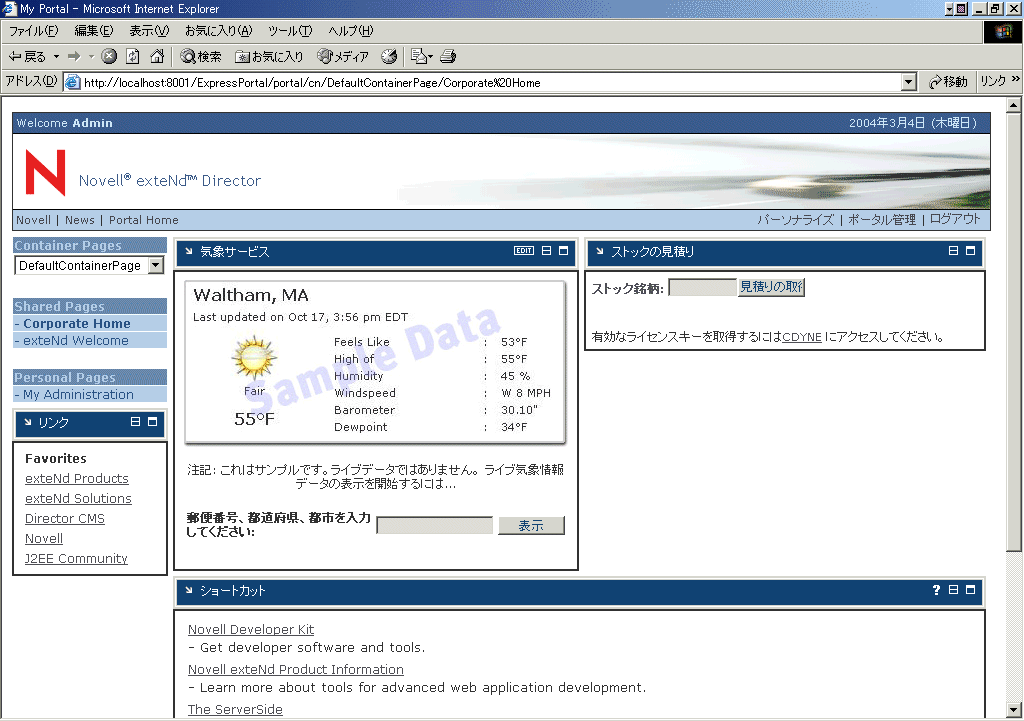Refresh the page using Refresh icon
Image resolution: width=1024 pixels, height=721 pixels.
click(133, 57)
